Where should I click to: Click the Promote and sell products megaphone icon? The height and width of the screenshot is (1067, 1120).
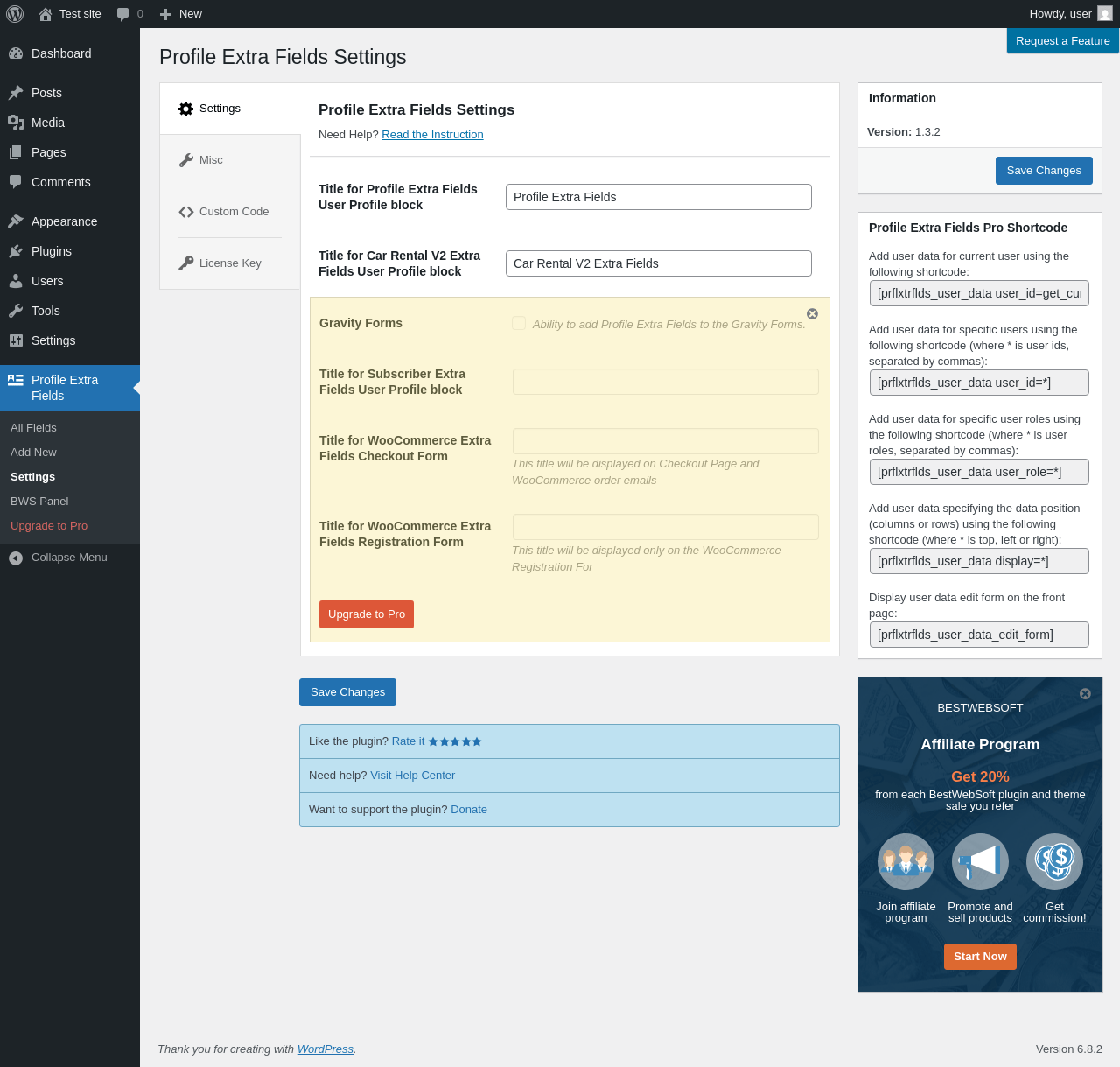(980, 861)
